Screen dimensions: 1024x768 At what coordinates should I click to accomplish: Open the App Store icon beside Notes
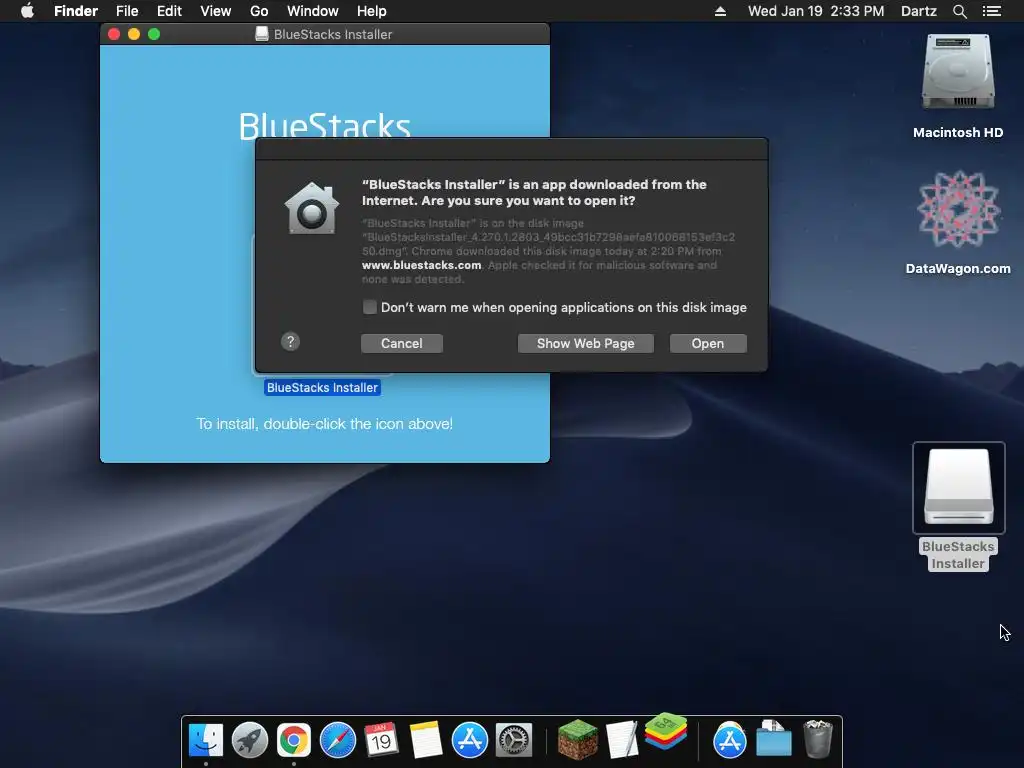470,741
